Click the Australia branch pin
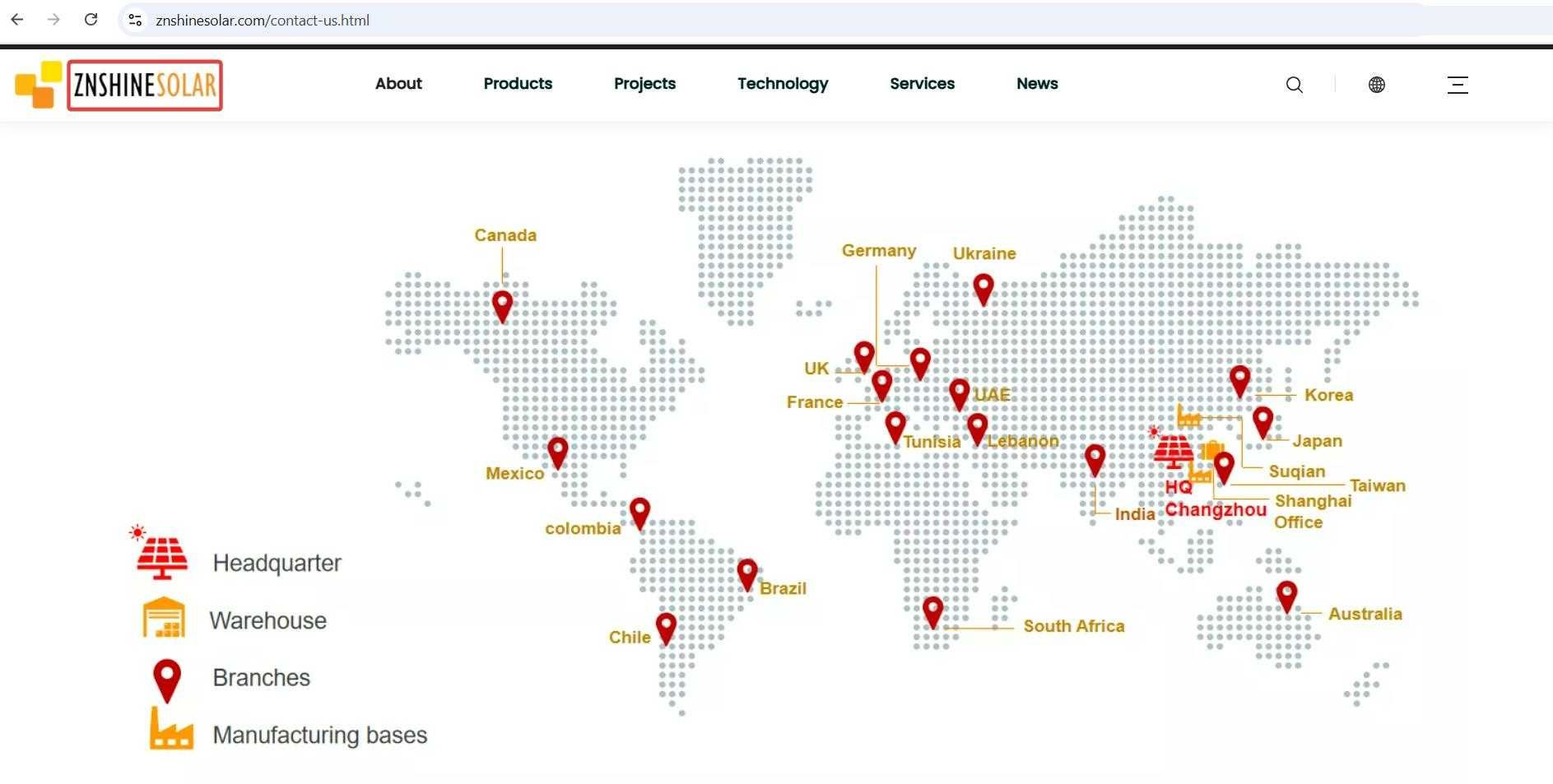 click(1287, 596)
